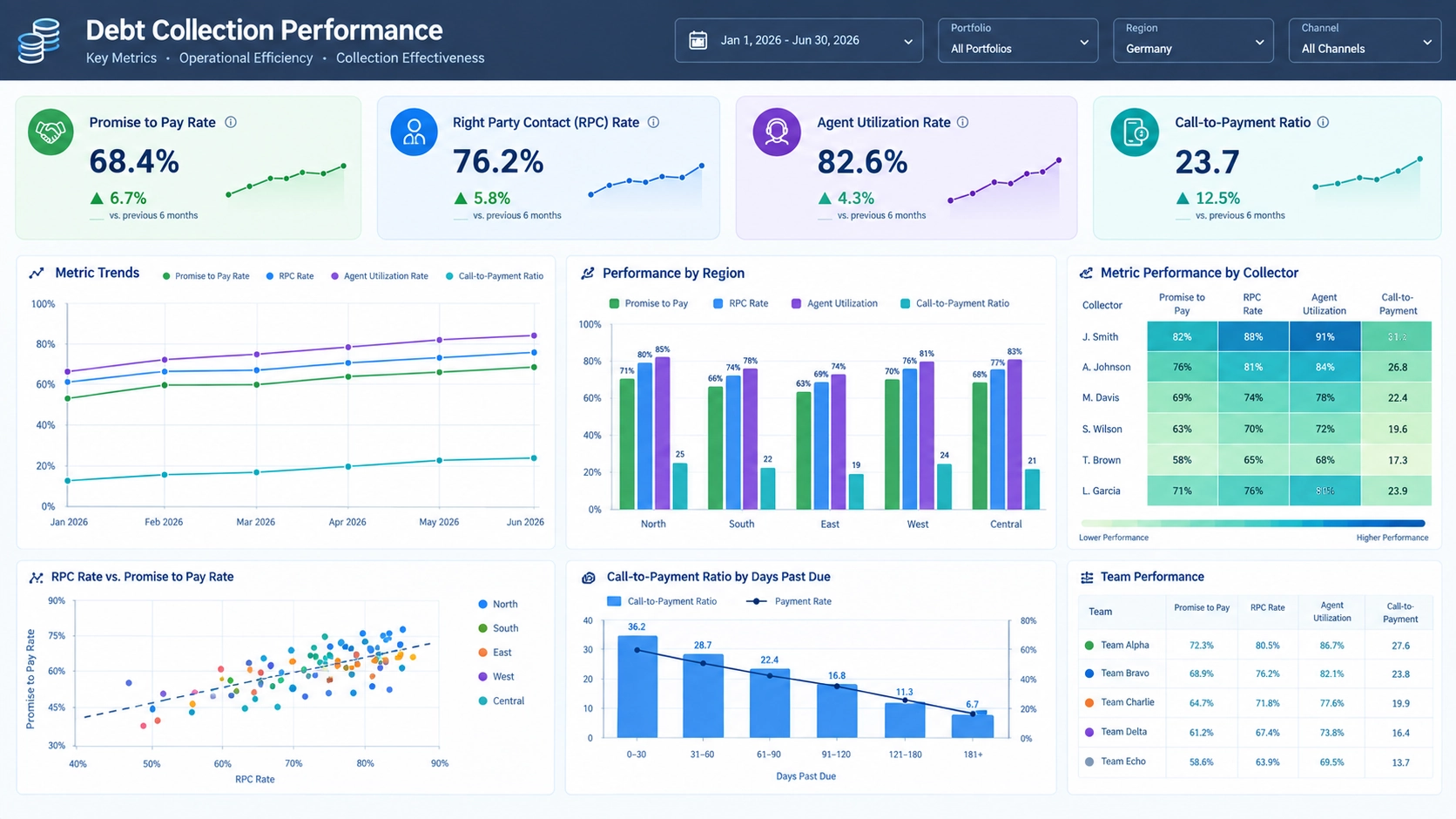Toggle Payment Rate line in days past due chart

click(x=789, y=601)
